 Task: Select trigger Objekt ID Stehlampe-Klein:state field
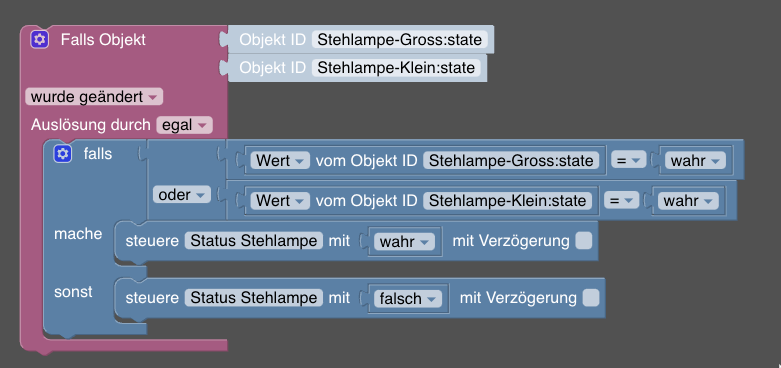pyautogui.click(x=396, y=68)
